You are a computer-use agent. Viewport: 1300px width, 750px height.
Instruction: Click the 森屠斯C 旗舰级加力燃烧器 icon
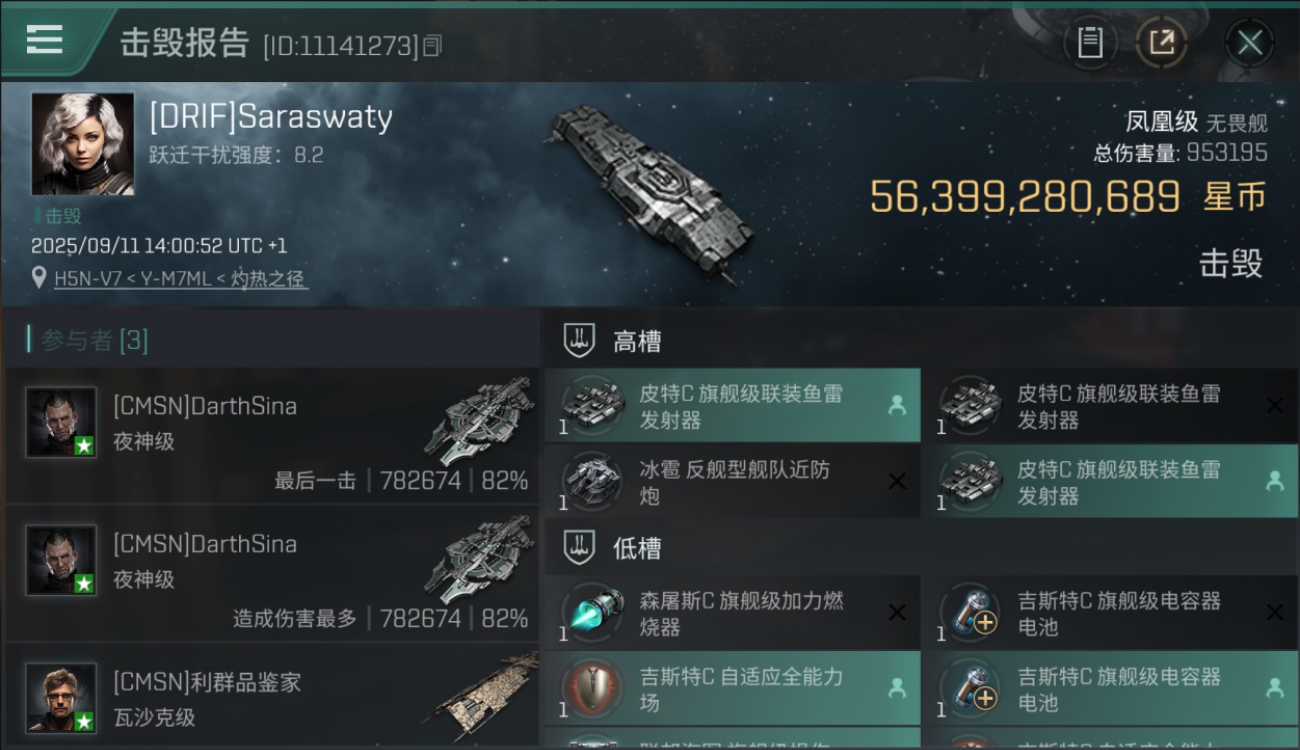tap(592, 613)
